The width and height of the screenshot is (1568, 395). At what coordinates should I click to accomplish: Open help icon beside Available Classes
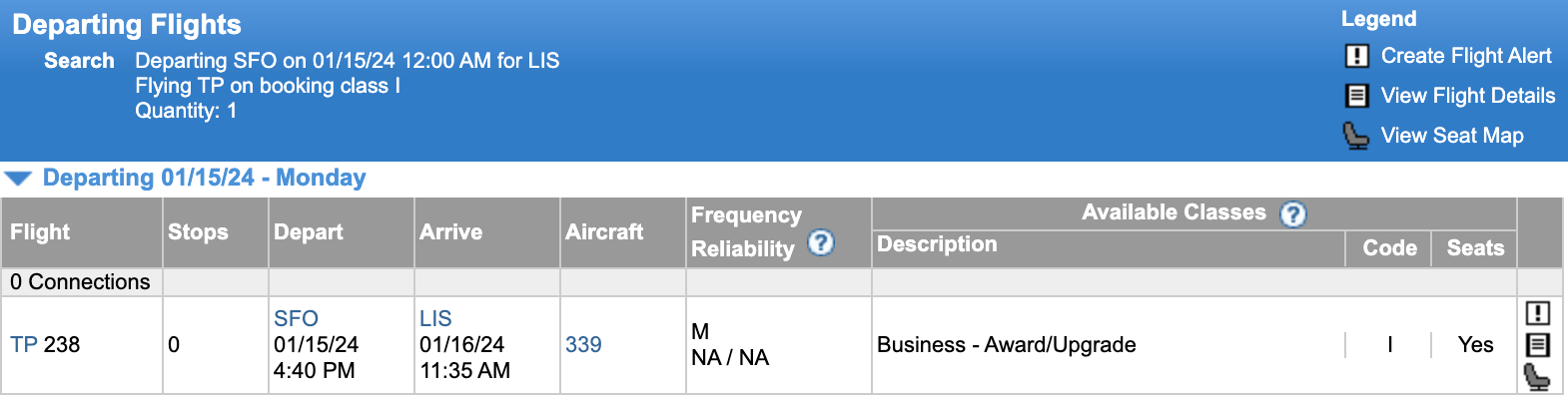[1293, 214]
